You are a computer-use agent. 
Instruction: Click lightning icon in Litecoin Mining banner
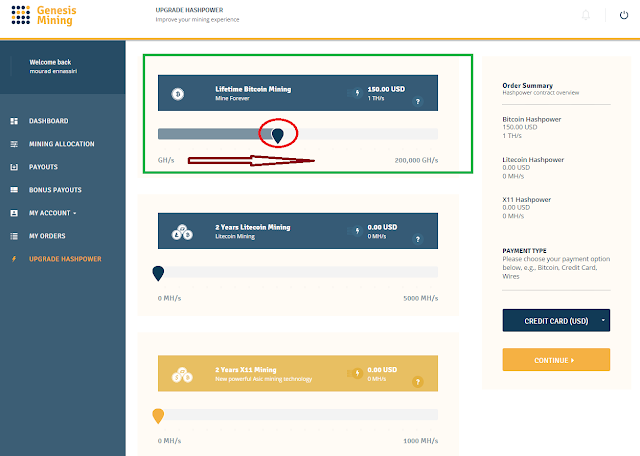click(357, 231)
